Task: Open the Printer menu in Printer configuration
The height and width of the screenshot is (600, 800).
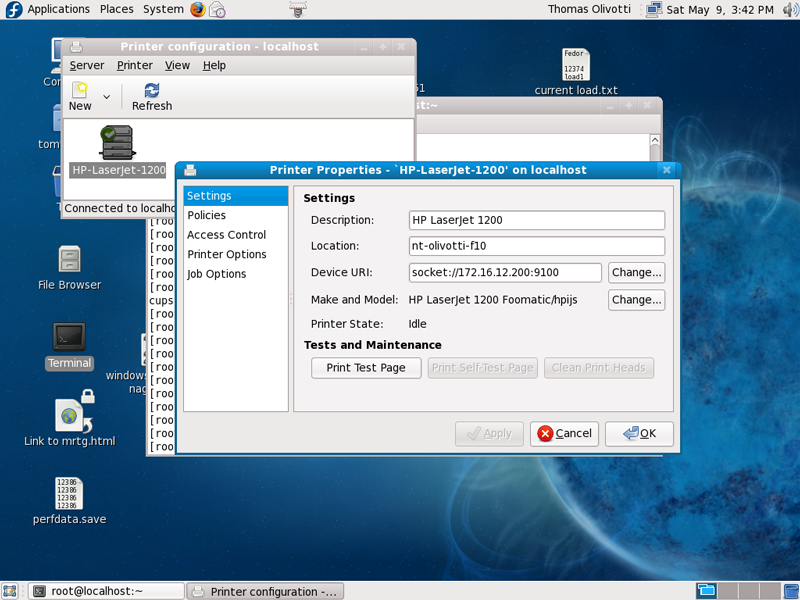Action: click(135, 65)
